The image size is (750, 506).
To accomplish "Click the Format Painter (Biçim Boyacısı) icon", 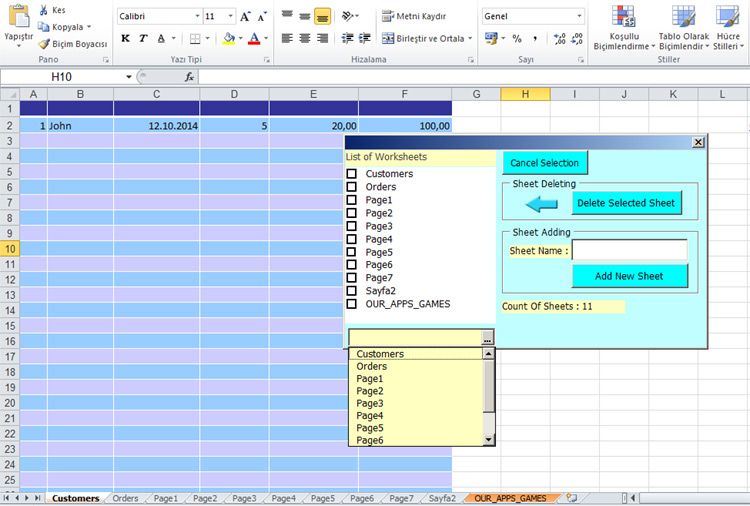I will click(x=44, y=44).
